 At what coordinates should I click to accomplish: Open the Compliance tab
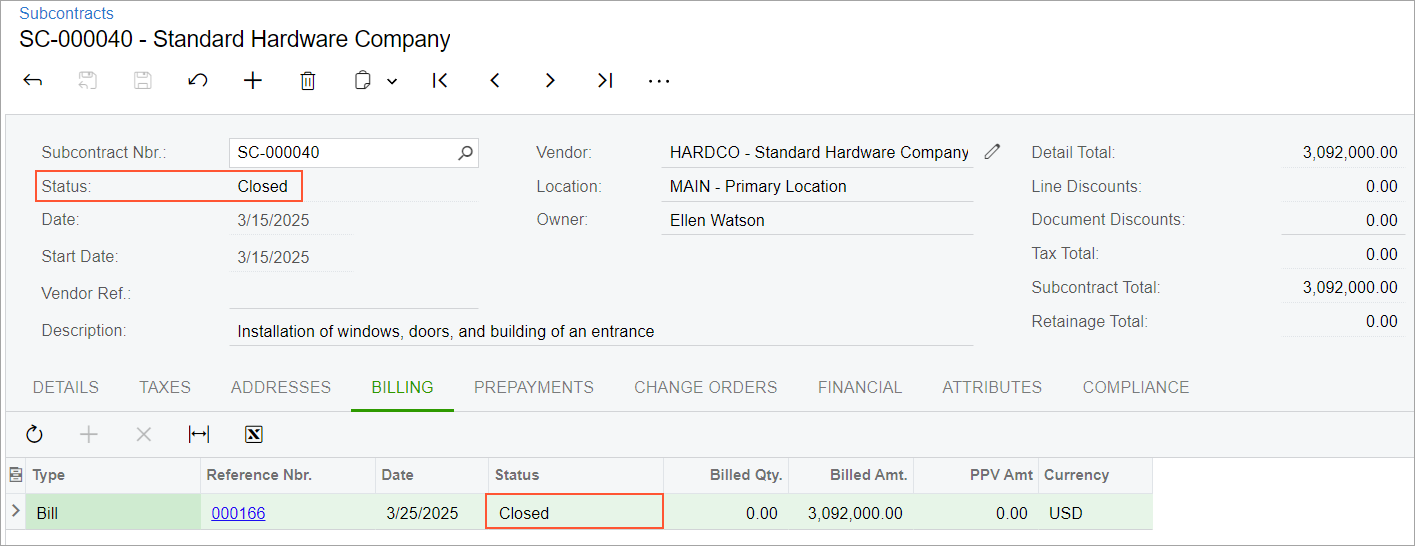tap(1136, 387)
